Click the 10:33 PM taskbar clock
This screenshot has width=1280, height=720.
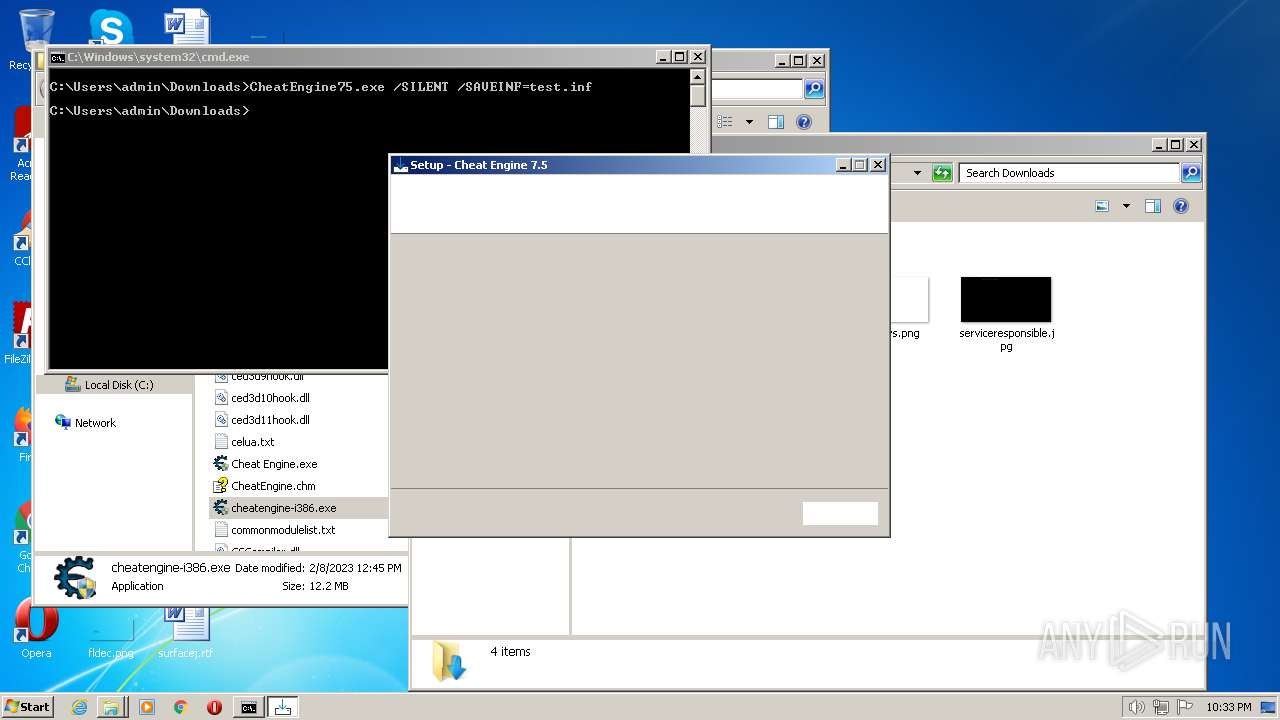point(1228,707)
